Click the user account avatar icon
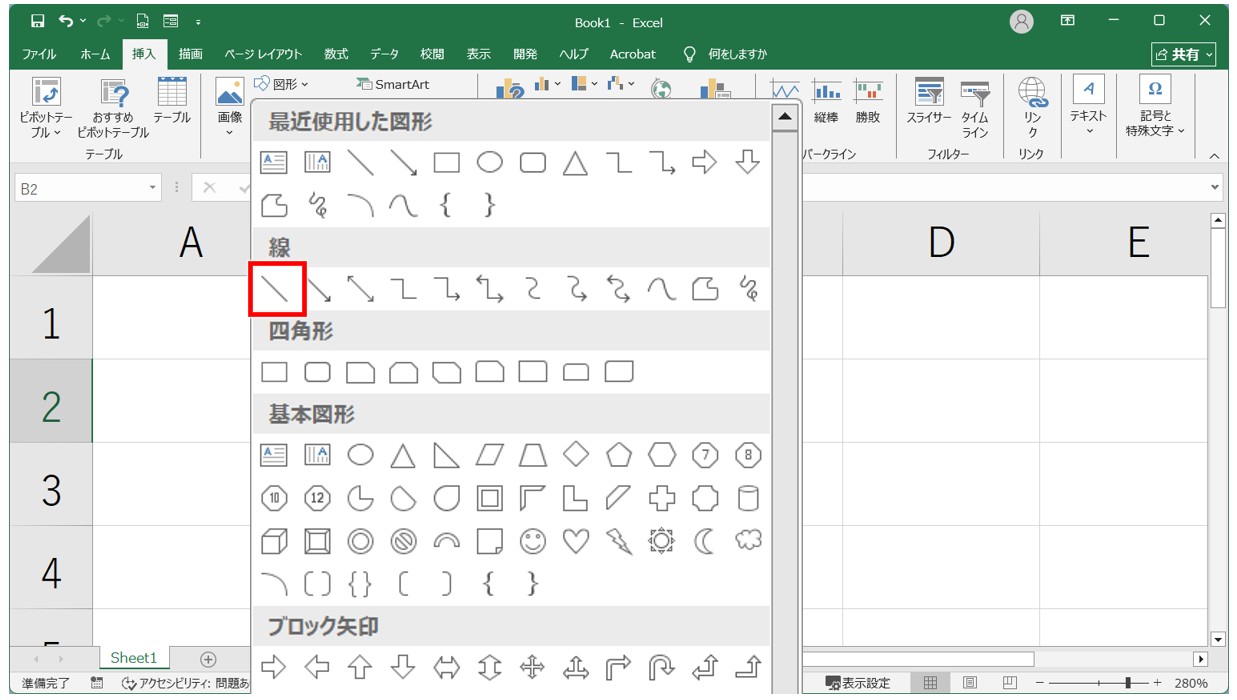 [1021, 21]
